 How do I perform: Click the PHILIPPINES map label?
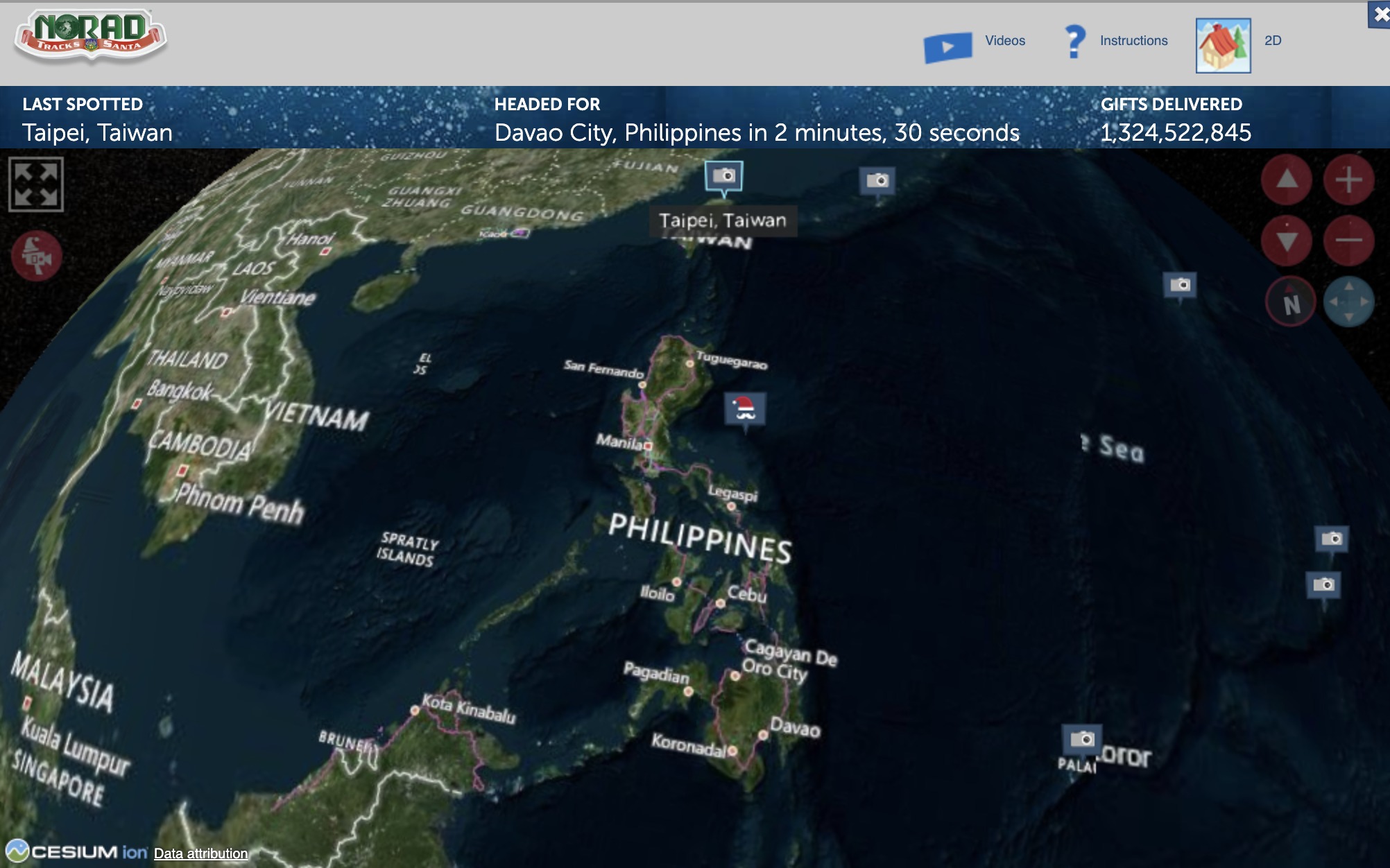700,538
